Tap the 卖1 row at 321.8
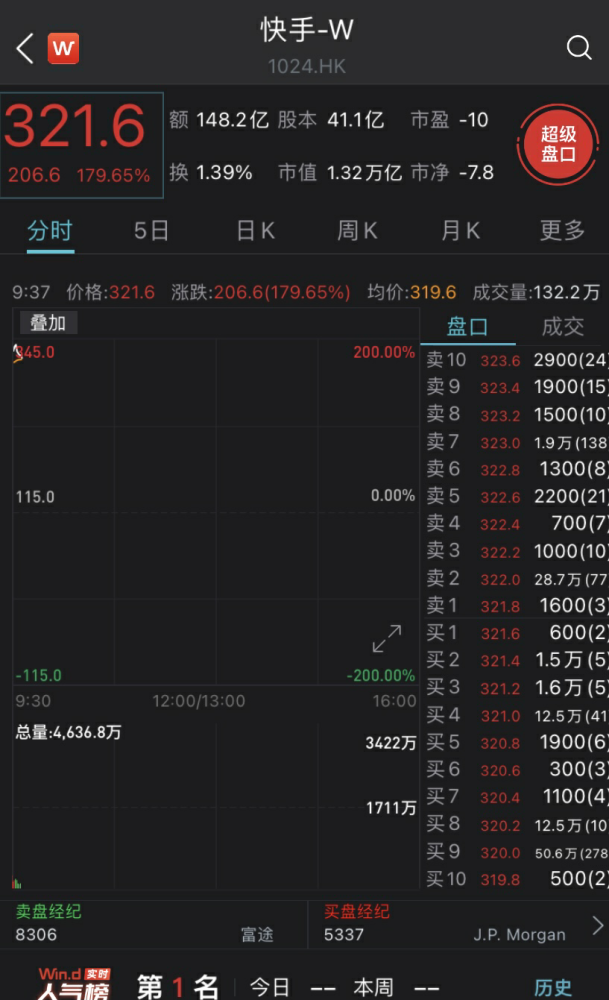609x1000 pixels. (517, 605)
